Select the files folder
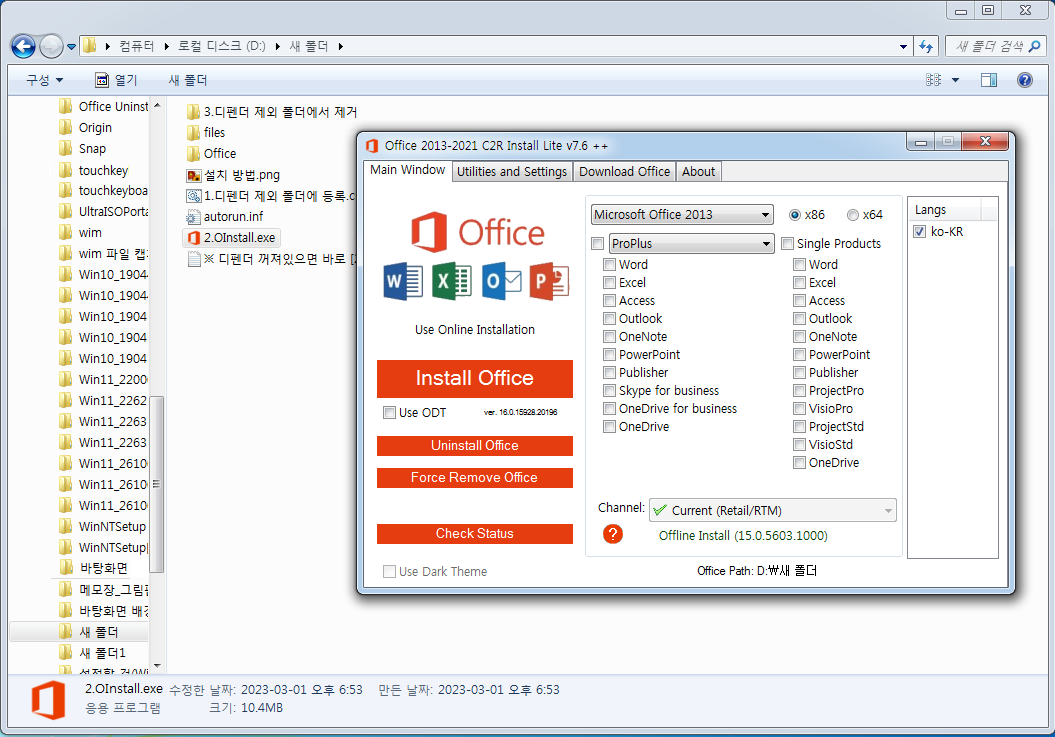Screen dimensions: 1055x737 click(206, 133)
